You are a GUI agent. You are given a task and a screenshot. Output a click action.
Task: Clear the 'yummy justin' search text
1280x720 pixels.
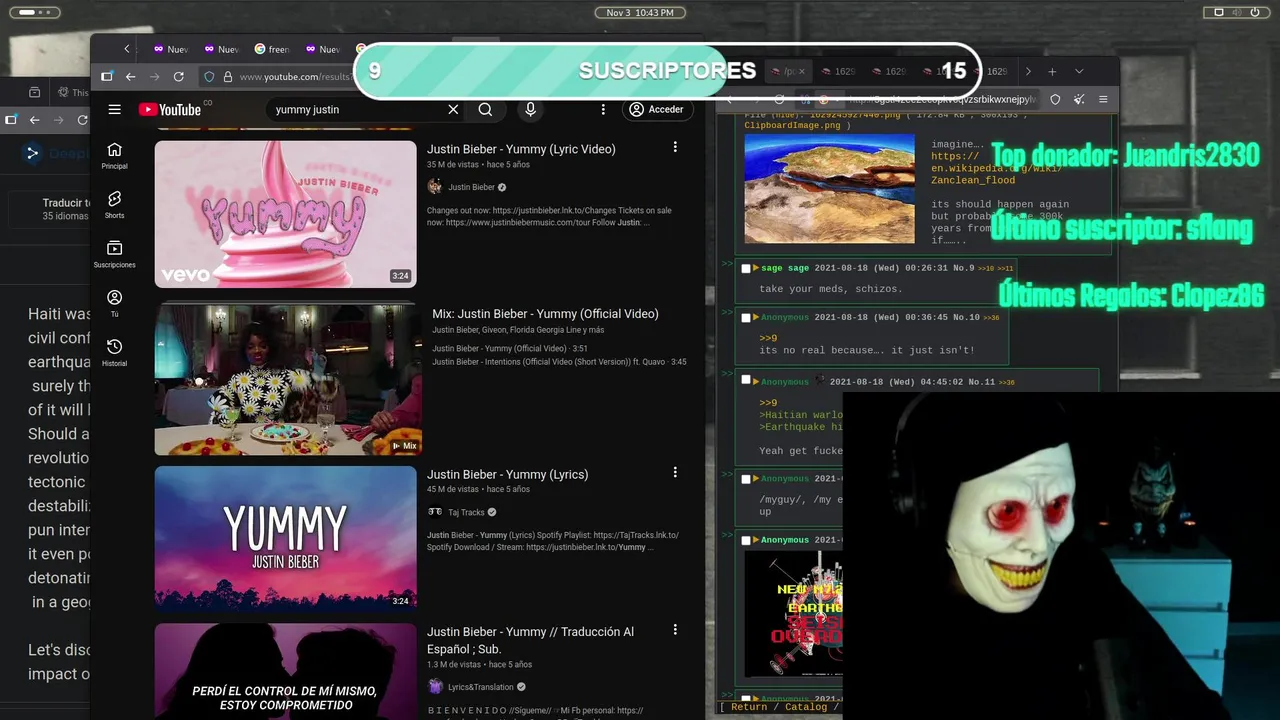point(453,110)
